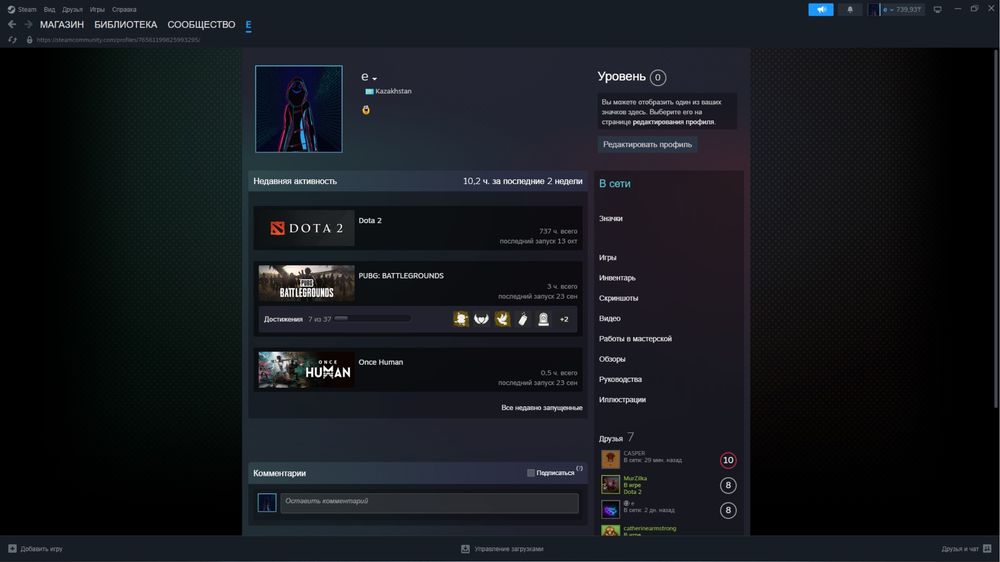Click PUBG achievements progress bar

click(372, 318)
